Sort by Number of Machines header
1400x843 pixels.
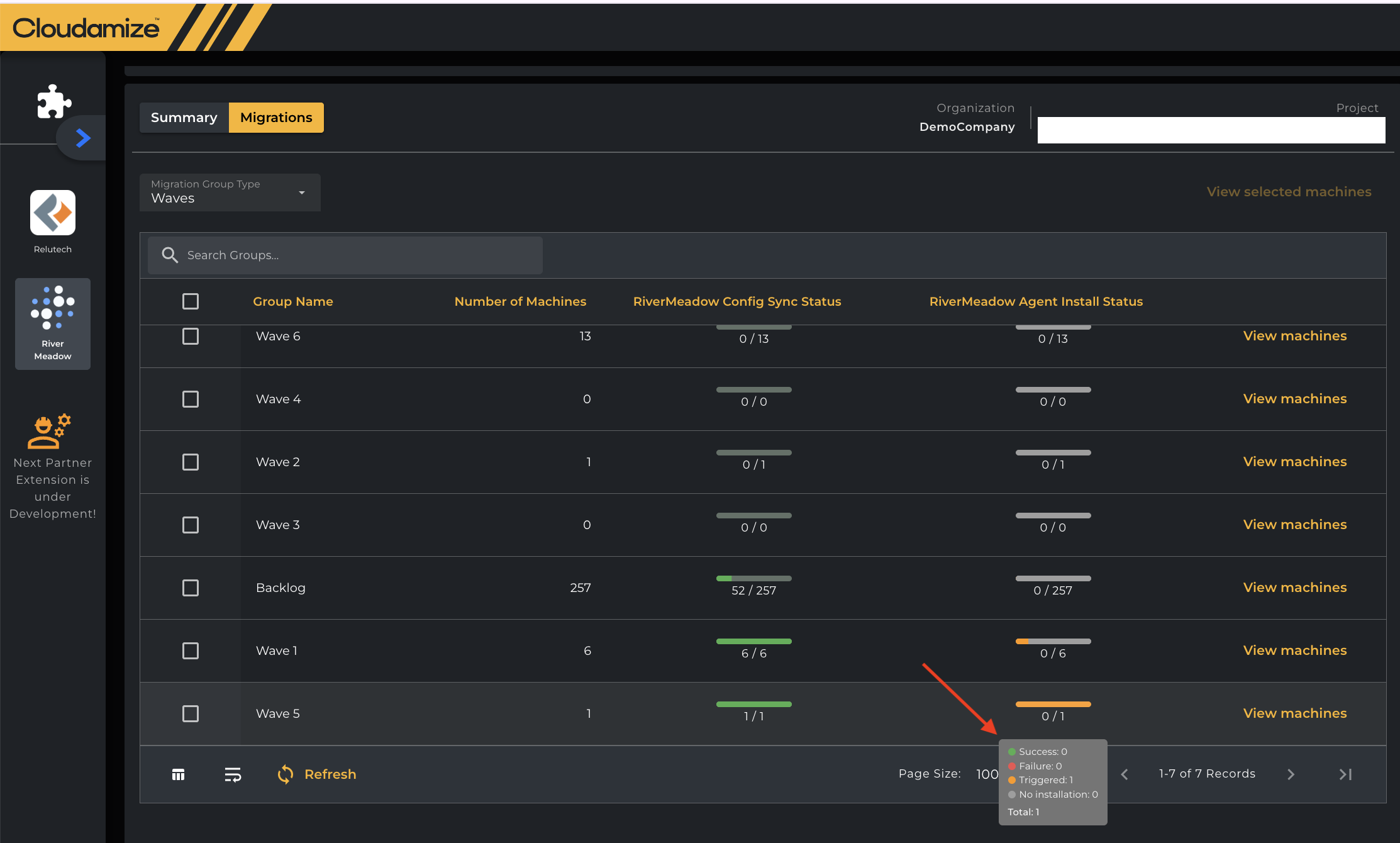point(520,301)
